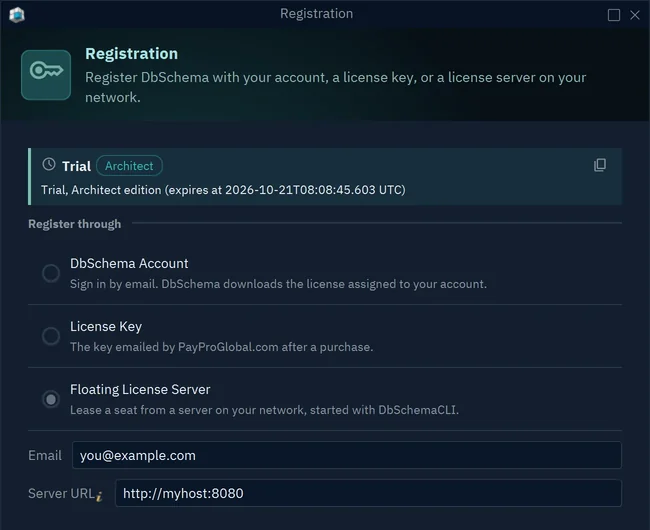Focus the Email input field
The image size is (650, 530).
(x=347, y=455)
